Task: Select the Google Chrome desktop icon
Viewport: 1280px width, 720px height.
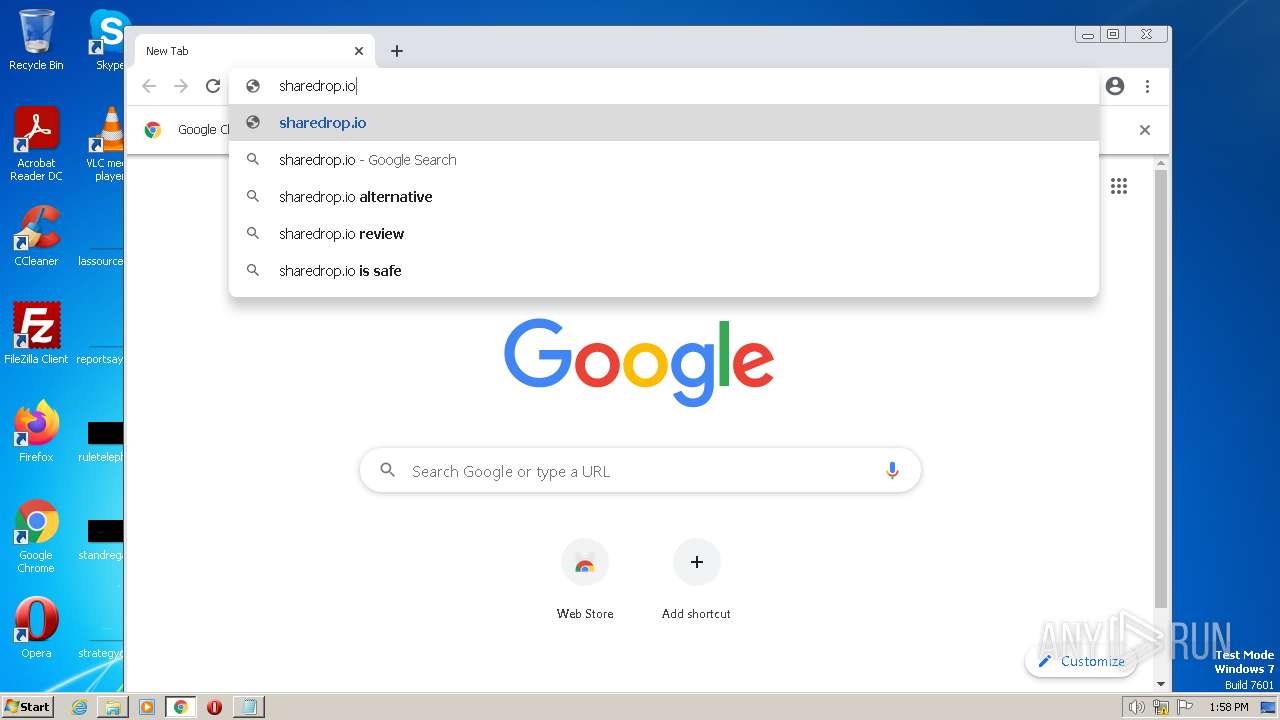Action: click(x=36, y=537)
